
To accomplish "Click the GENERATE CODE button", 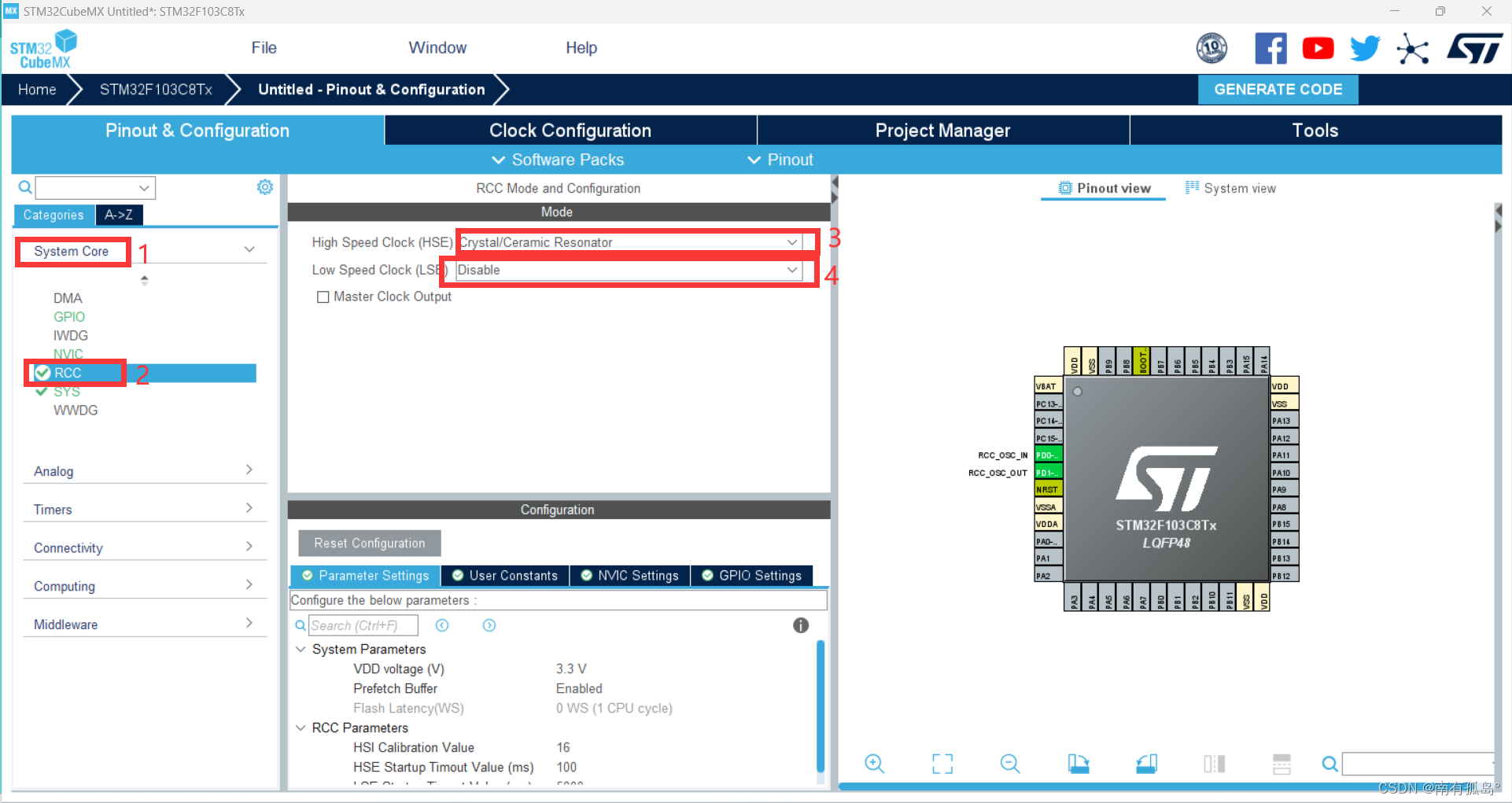I will click(x=1278, y=89).
